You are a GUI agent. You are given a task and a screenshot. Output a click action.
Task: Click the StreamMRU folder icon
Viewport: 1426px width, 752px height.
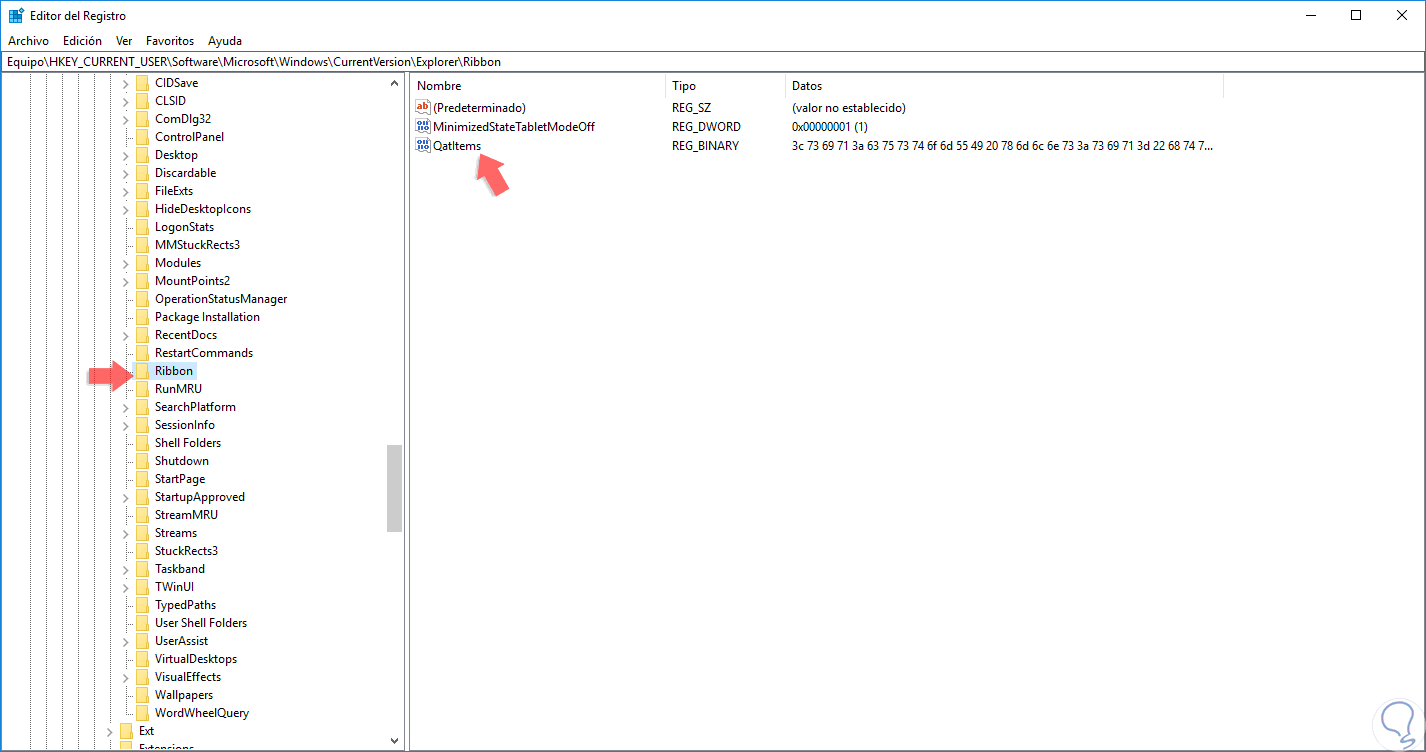pos(142,515)
